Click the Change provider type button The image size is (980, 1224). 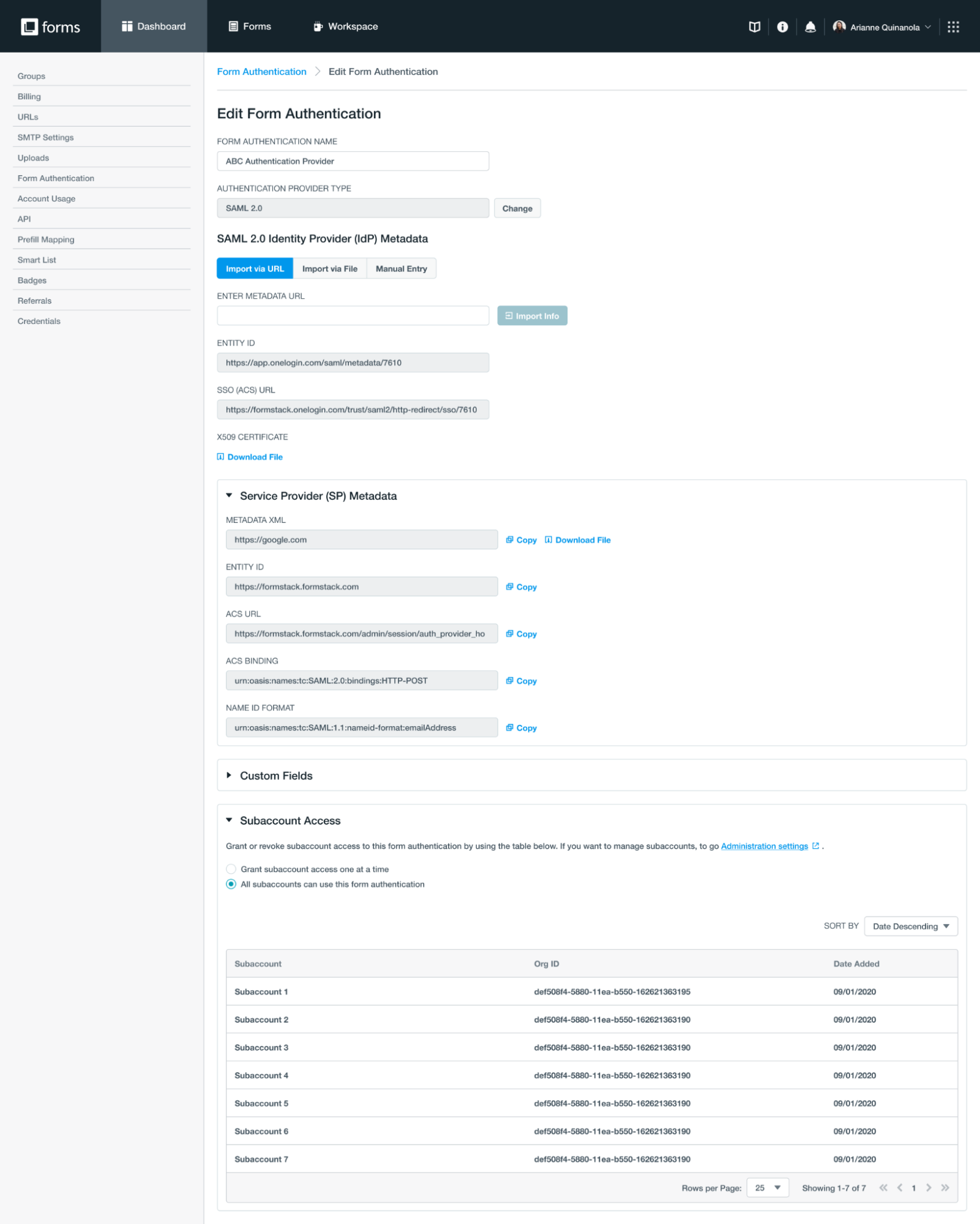[x=517, y=208]
